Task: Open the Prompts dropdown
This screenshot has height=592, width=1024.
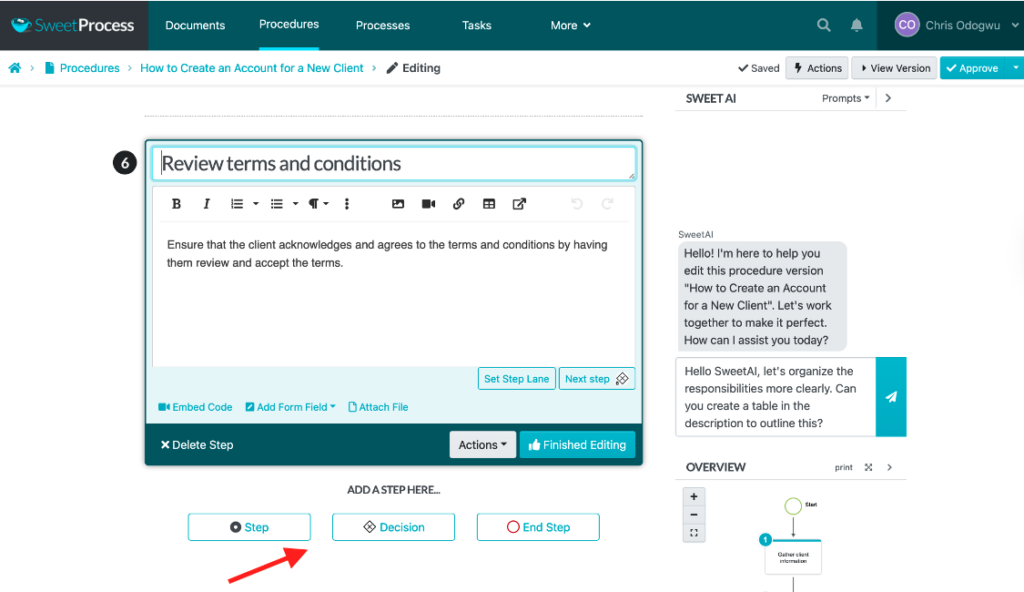Action: (846, 98)
